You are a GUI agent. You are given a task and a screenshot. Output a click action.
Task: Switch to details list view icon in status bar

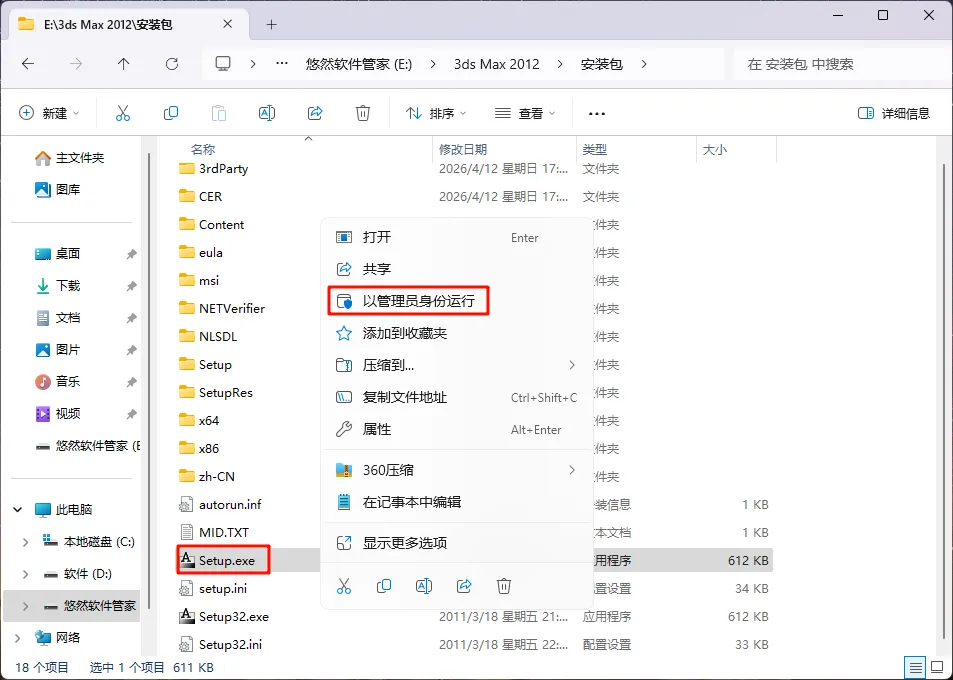point(915,668)
